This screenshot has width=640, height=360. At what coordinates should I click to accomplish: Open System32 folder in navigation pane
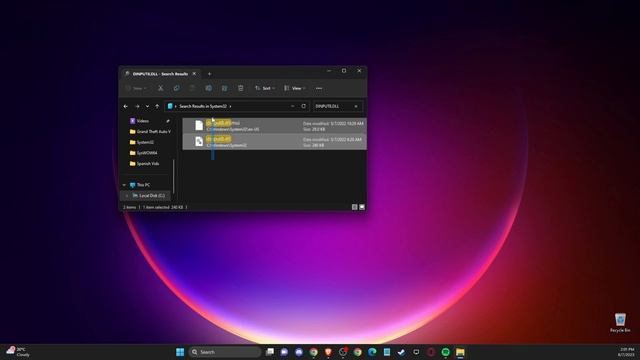pyautogui.click(x=142, y=142)
